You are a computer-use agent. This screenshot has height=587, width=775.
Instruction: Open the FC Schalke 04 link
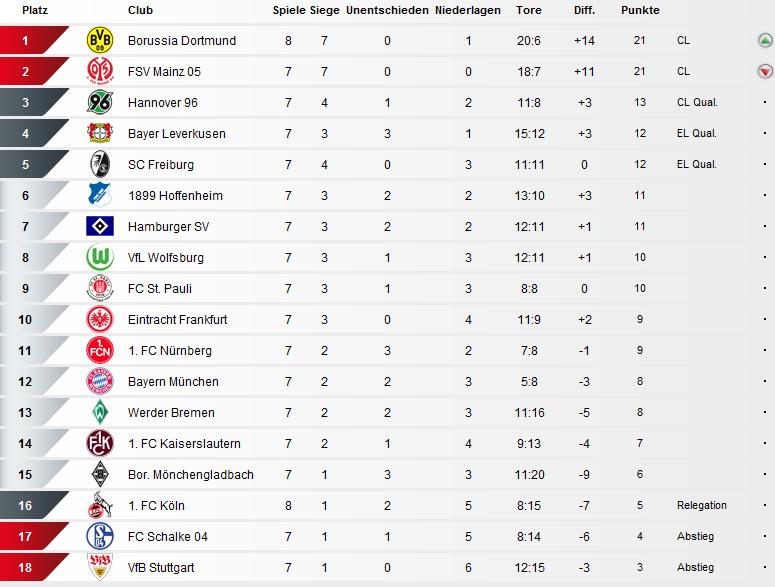(x=168, y=537)
